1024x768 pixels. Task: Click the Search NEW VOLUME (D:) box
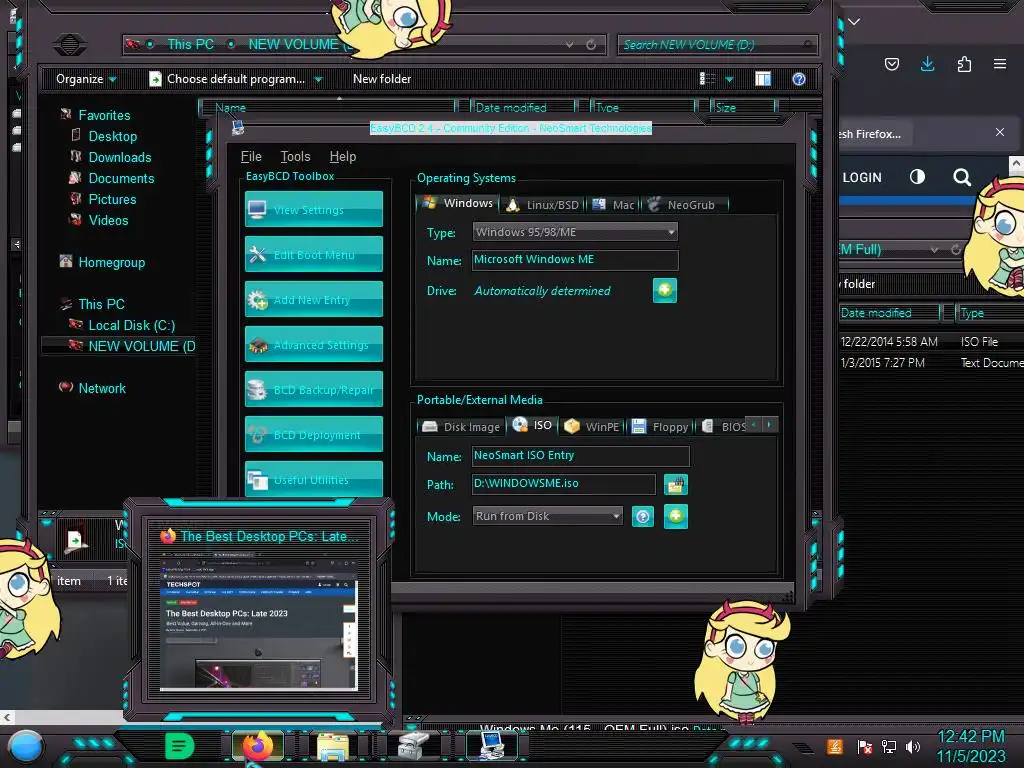pyautogui.click(x=717, y=44)
